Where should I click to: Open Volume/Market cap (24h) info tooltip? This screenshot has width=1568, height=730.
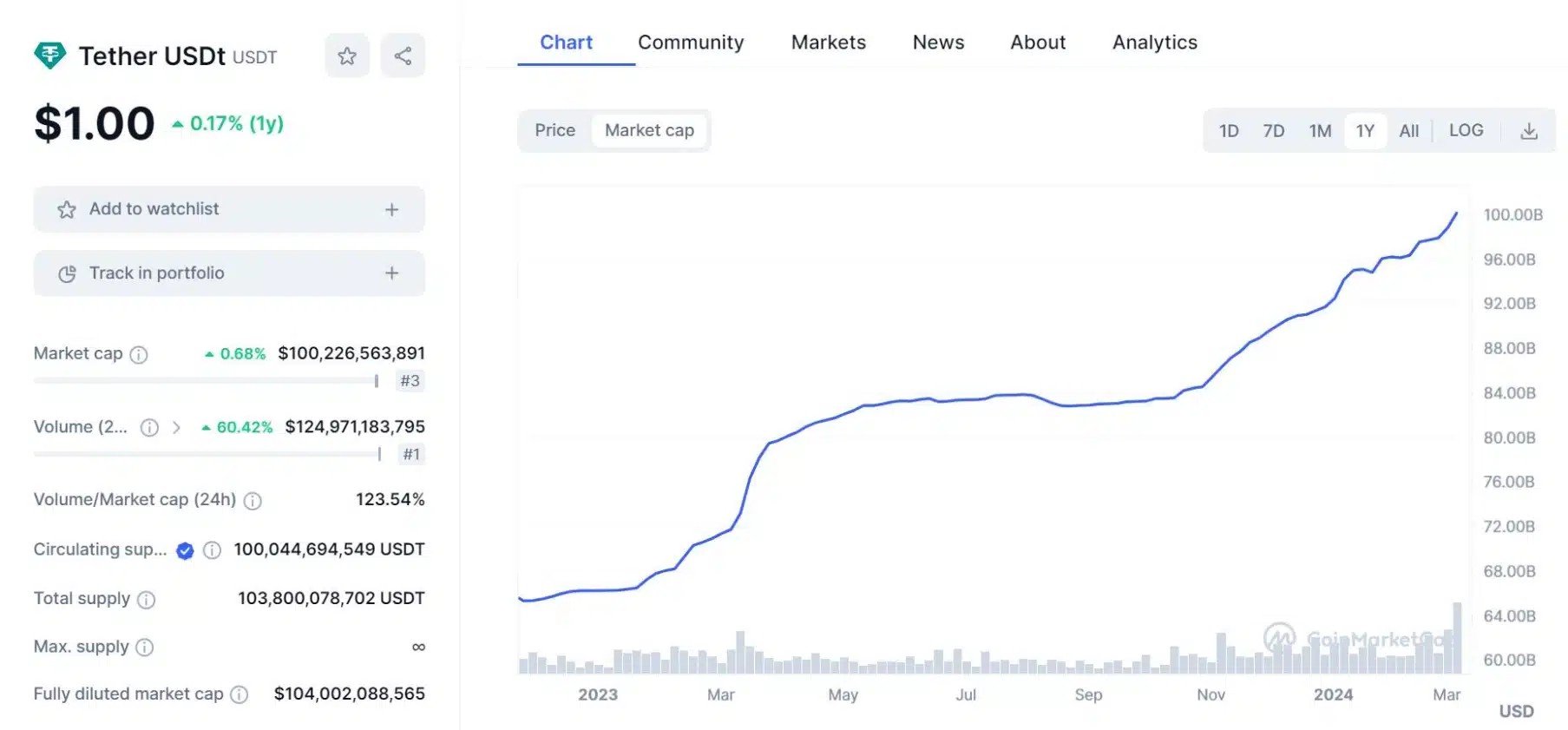pyautogui.click(x=253, y=501)
